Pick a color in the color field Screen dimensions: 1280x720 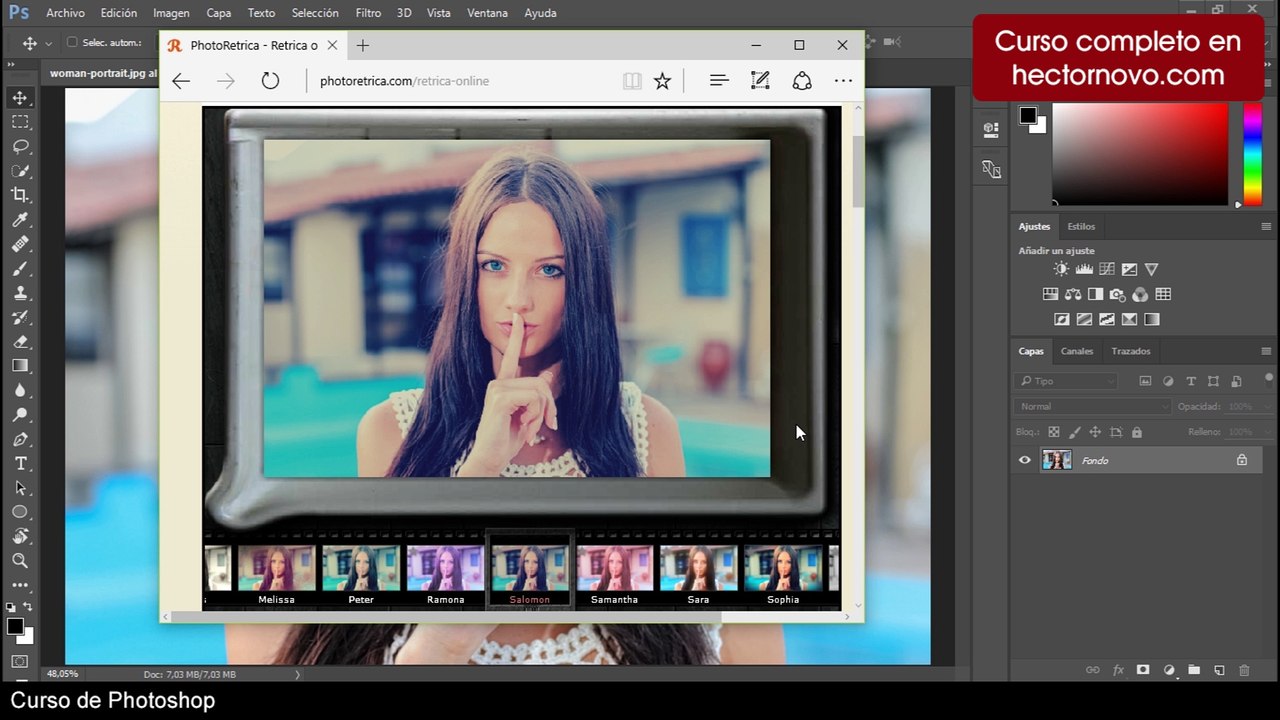[x=1139, y=153]
